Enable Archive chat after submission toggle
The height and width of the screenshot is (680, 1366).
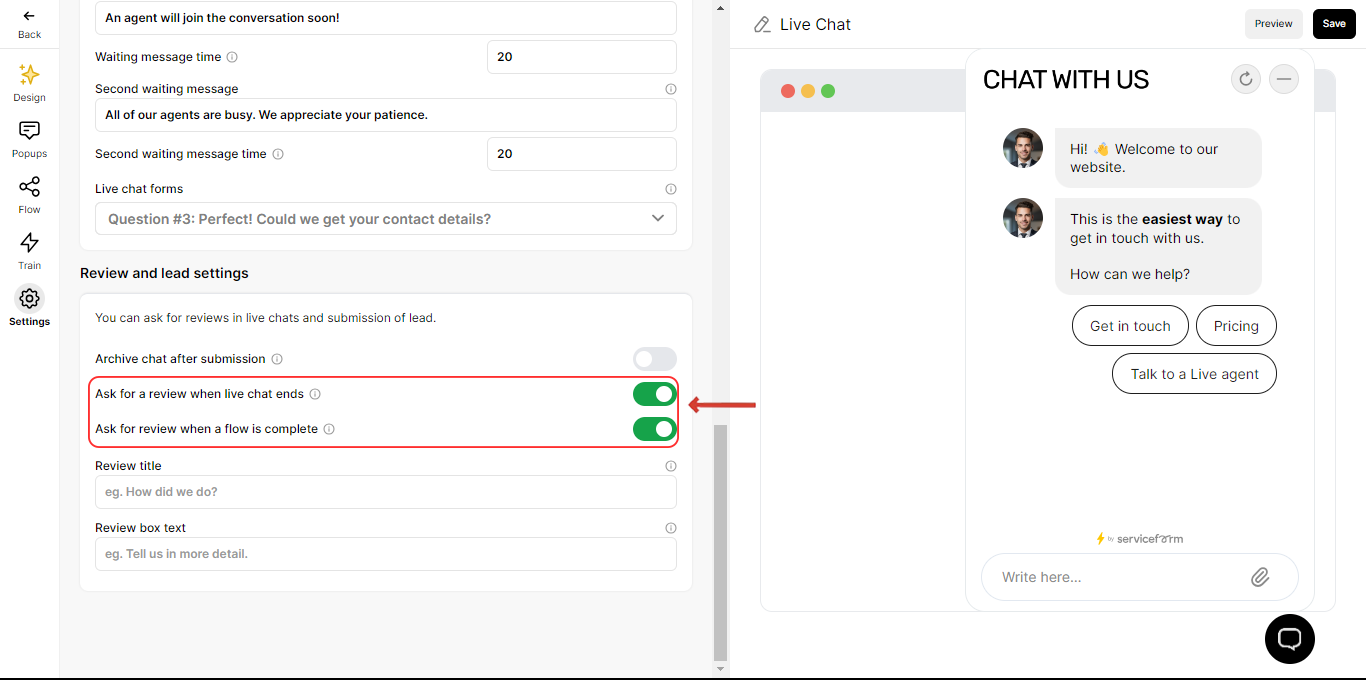[655, 359]
